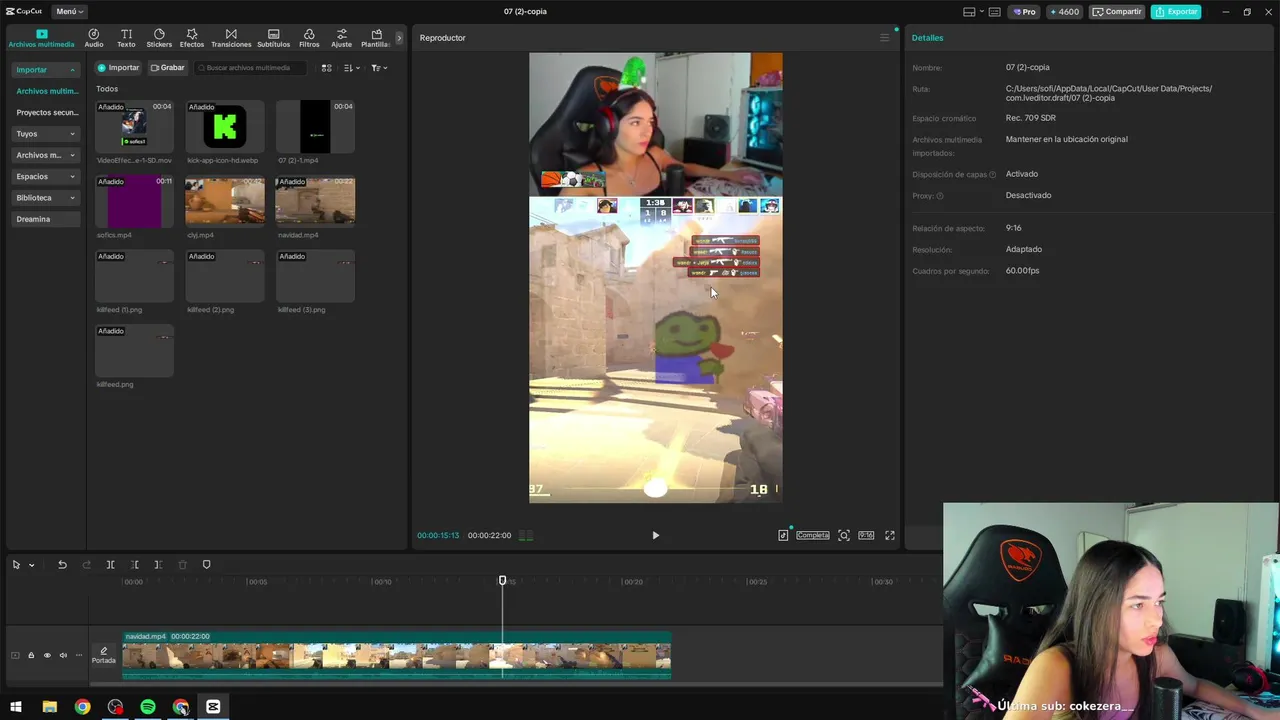Click the Importar button
This screenshot has width=1280, height=720.
118,68
